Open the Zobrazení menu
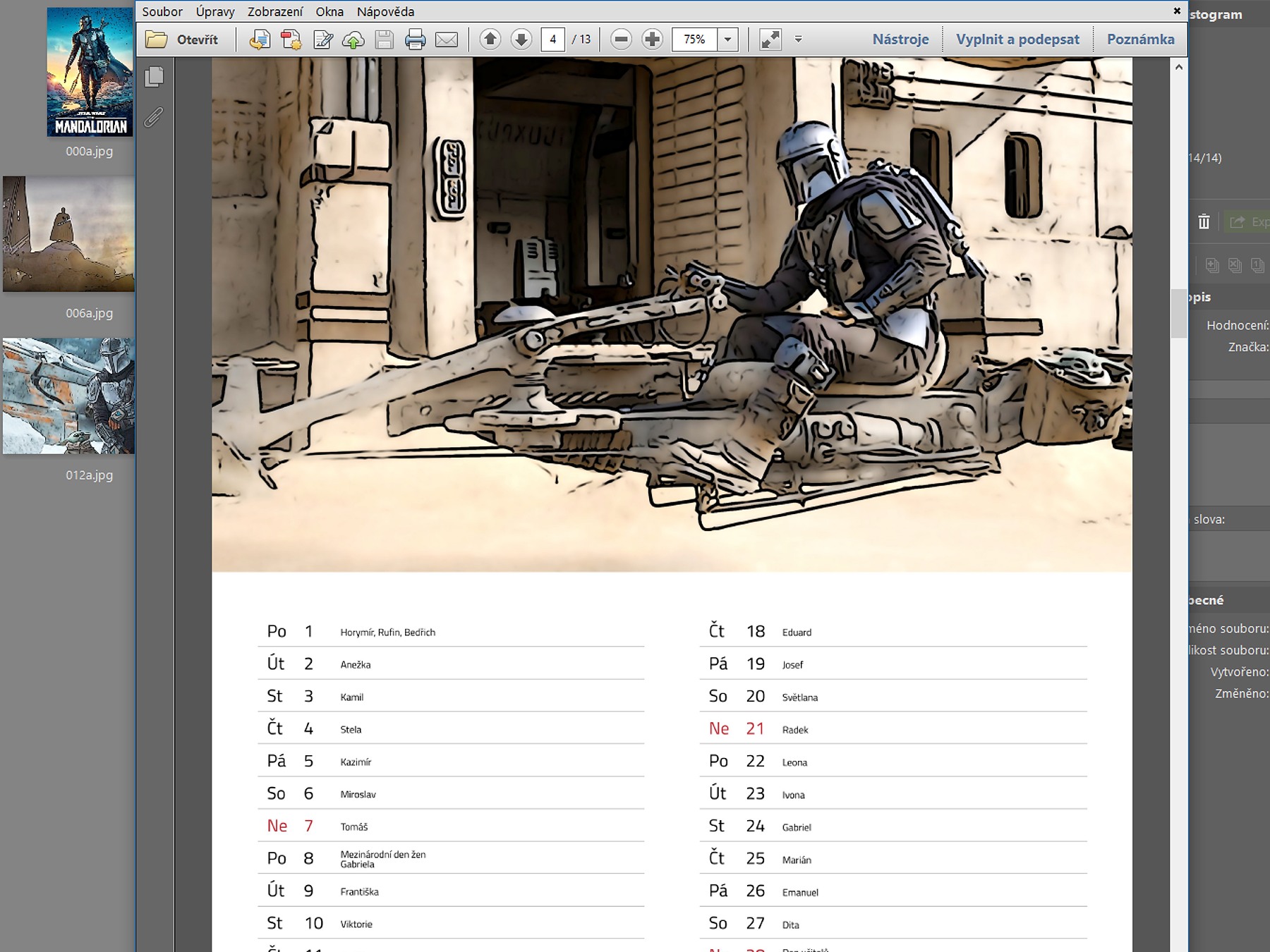 tap(274, 11)
